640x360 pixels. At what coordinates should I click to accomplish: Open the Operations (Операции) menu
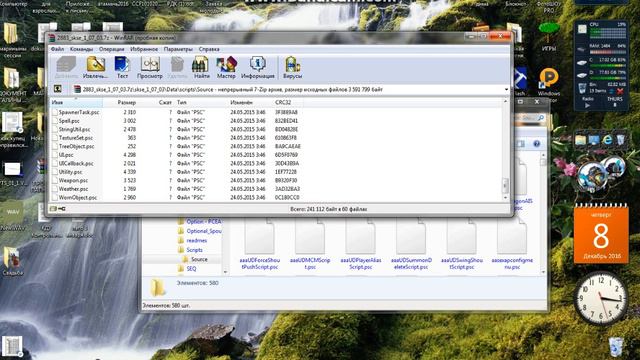111,49
